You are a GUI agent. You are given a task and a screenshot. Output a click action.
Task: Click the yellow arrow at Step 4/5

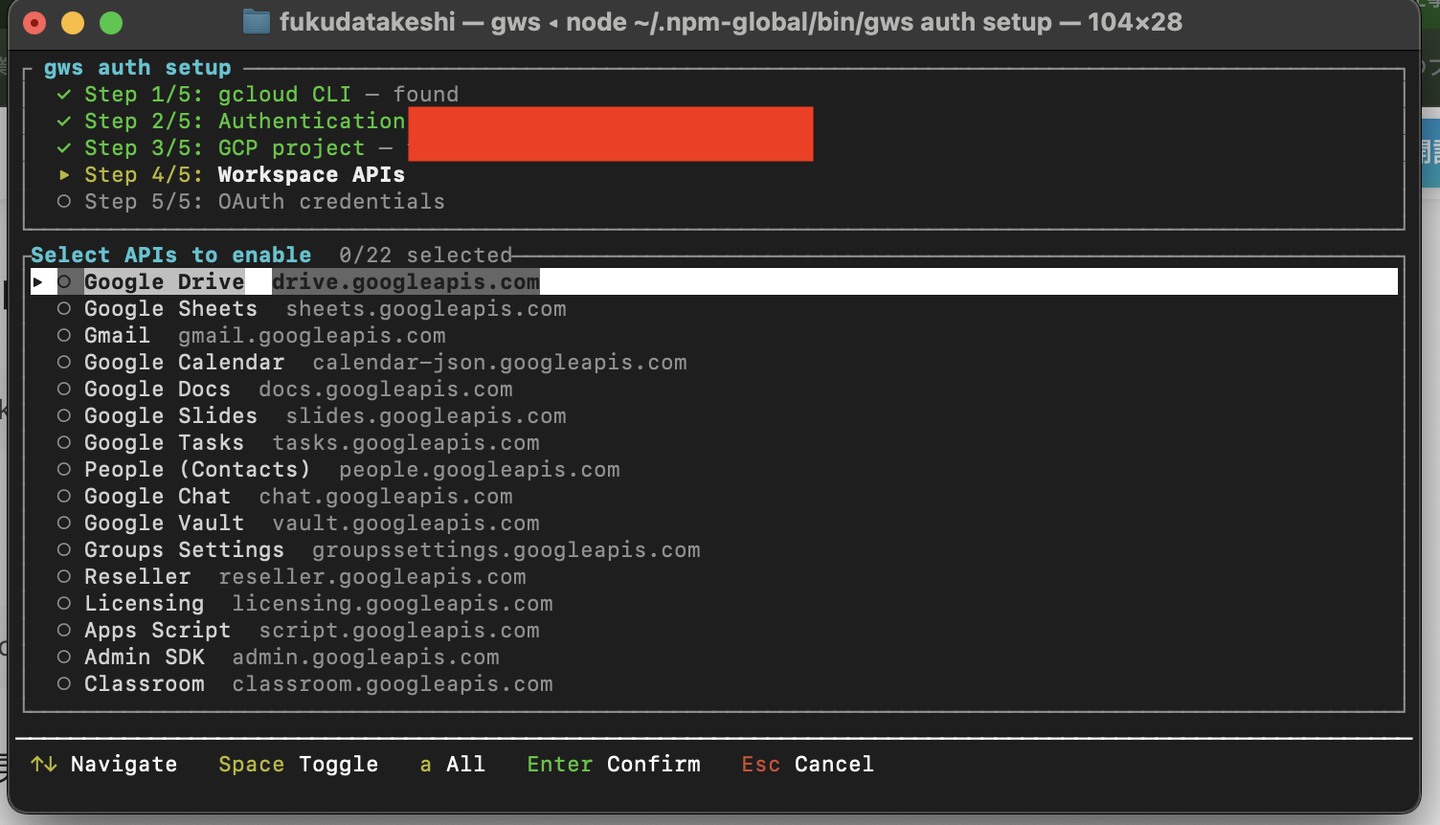point(64,175)
